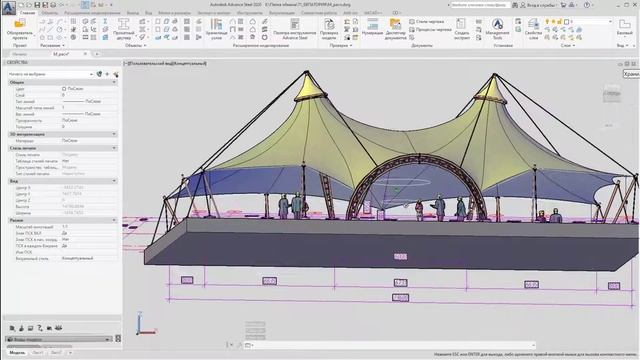Collapse the 3D-визуализация properties section
Screen dimensions: 640x360
(x=114, y=134)
